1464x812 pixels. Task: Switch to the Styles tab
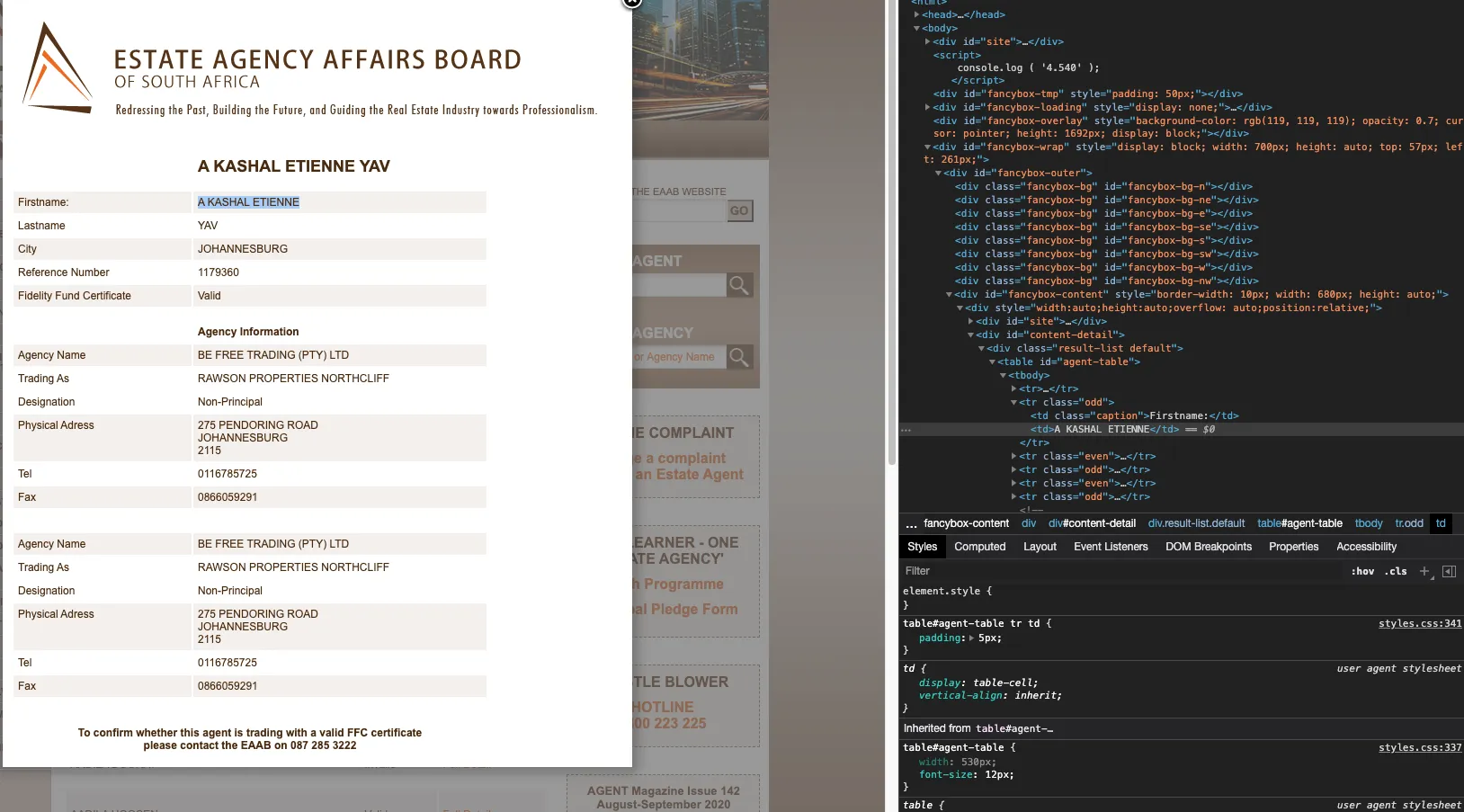(x=922, y=547)
